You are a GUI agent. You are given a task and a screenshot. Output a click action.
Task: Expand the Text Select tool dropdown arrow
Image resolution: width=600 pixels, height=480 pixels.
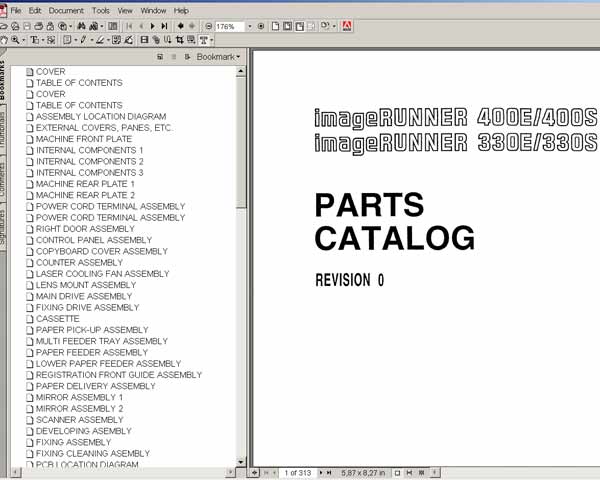(43, 40)
